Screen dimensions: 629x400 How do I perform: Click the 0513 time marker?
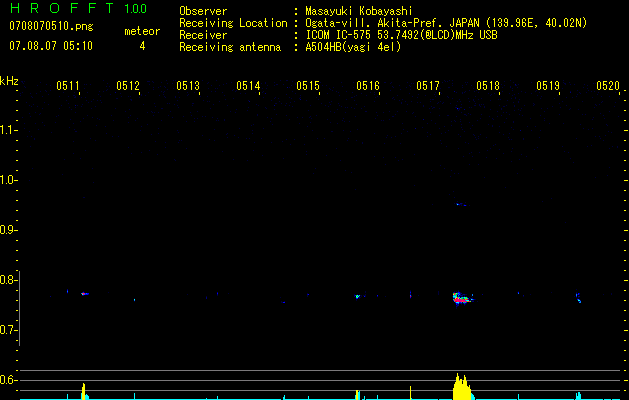click(188, 86)
